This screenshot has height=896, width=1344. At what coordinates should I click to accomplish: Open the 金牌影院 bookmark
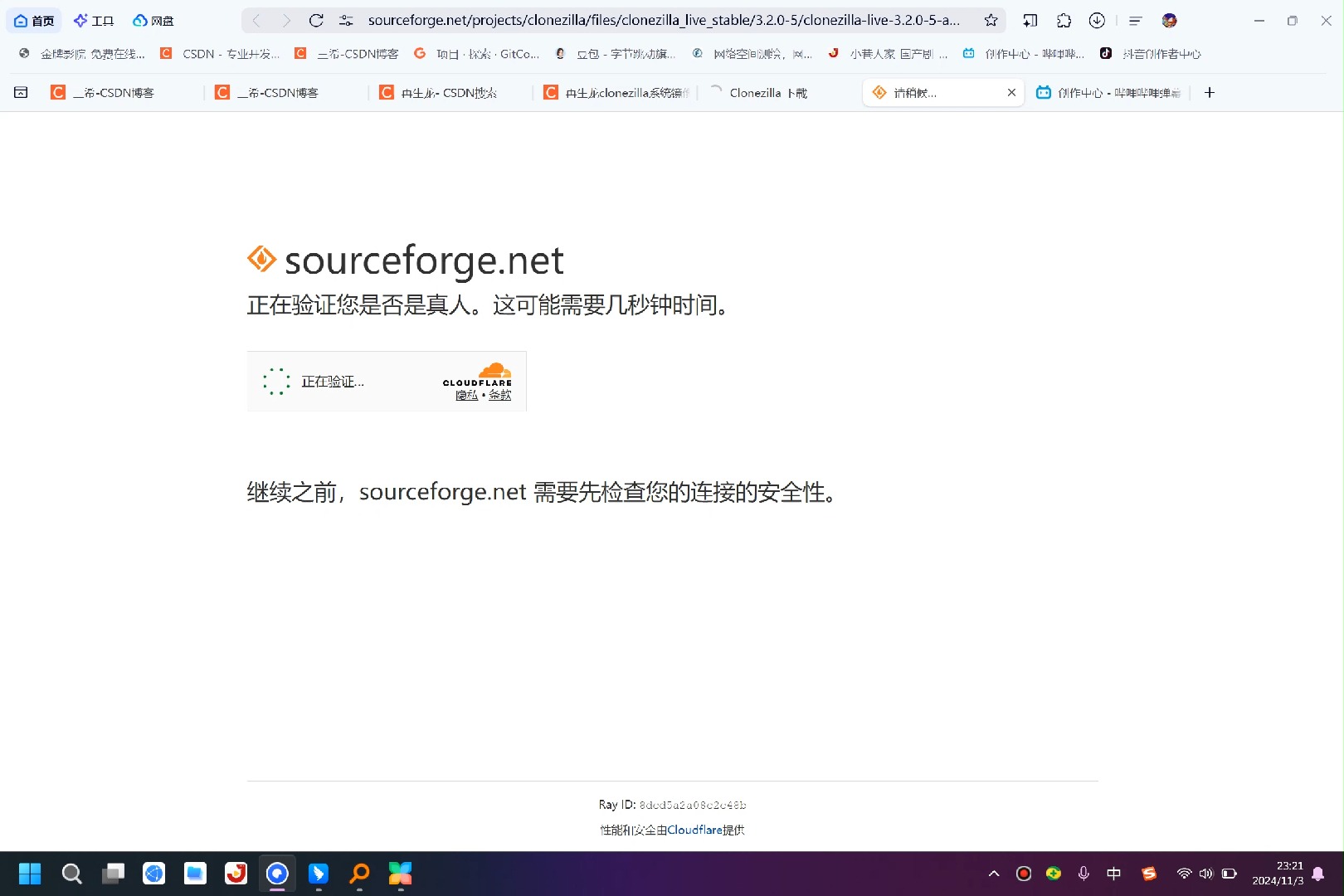tap(81, 54)
